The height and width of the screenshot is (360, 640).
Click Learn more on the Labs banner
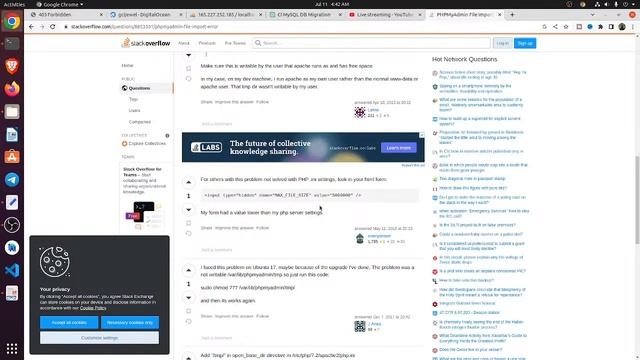click(399, 148)
